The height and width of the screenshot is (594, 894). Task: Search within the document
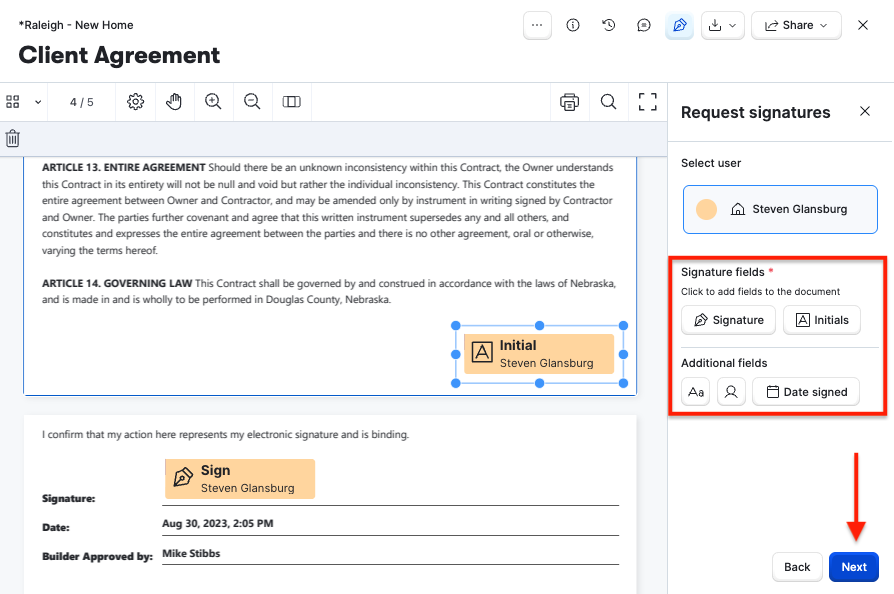point(608,102)
